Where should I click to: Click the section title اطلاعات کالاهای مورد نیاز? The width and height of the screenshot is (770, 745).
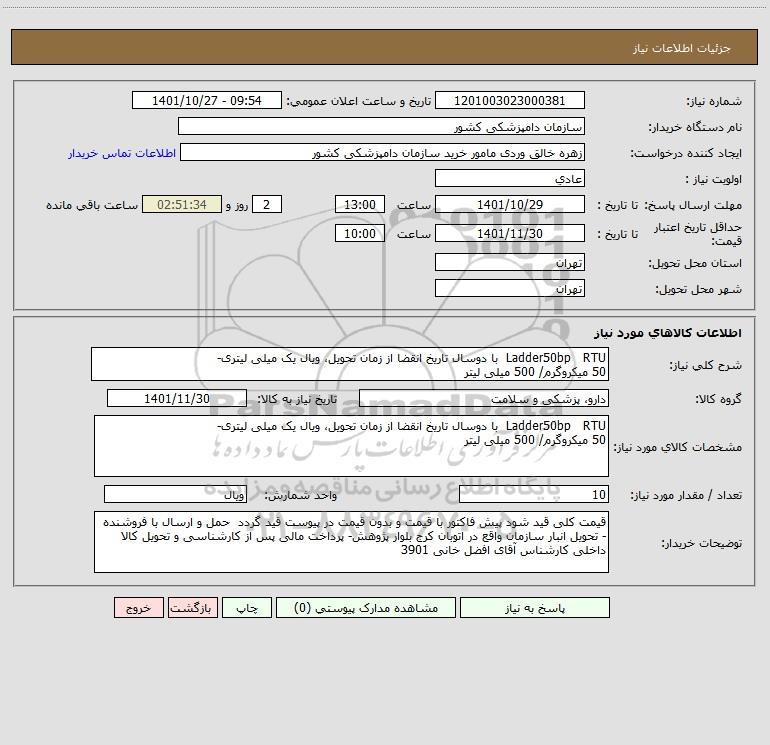pos(668,333)
